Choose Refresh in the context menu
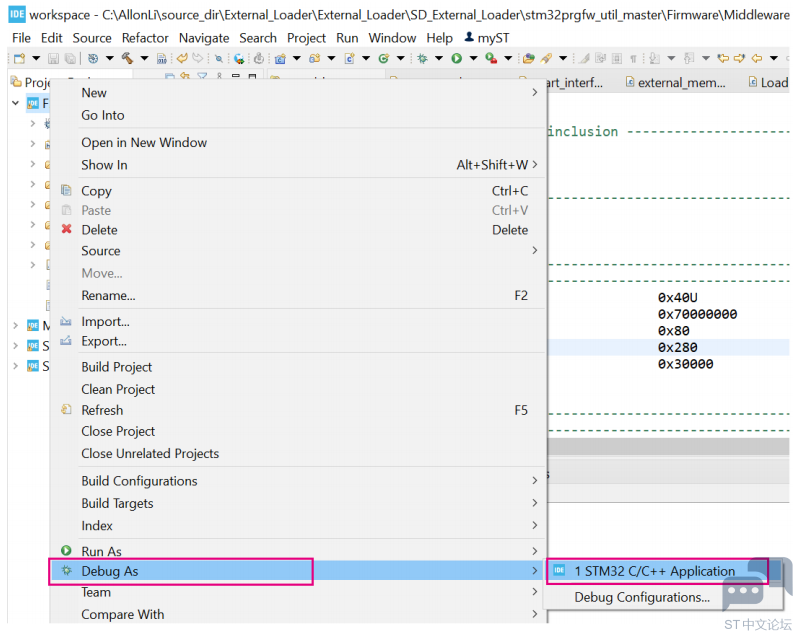Screen dimensions: 801x640 point(102,410)
